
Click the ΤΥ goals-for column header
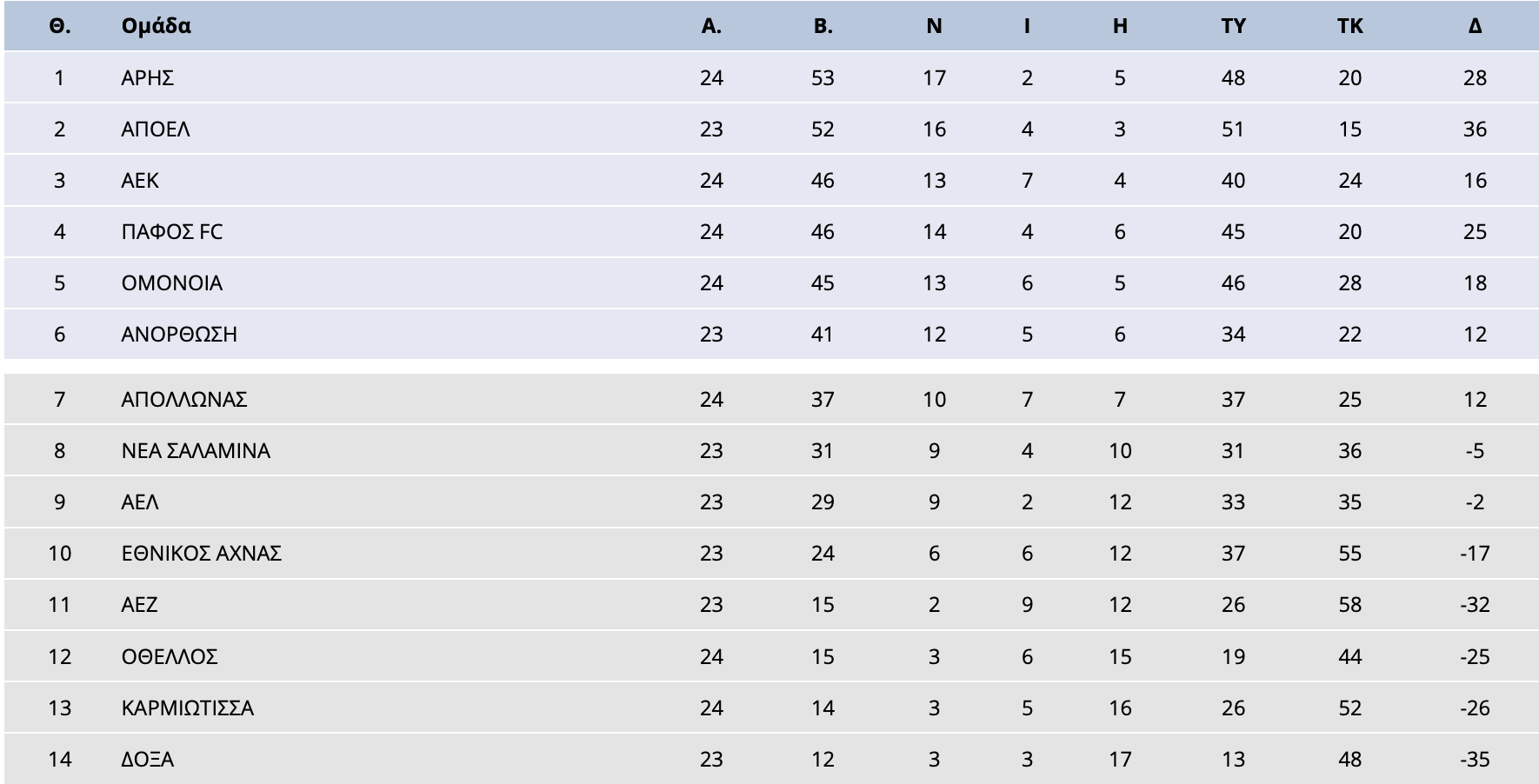pos(1233,26)
